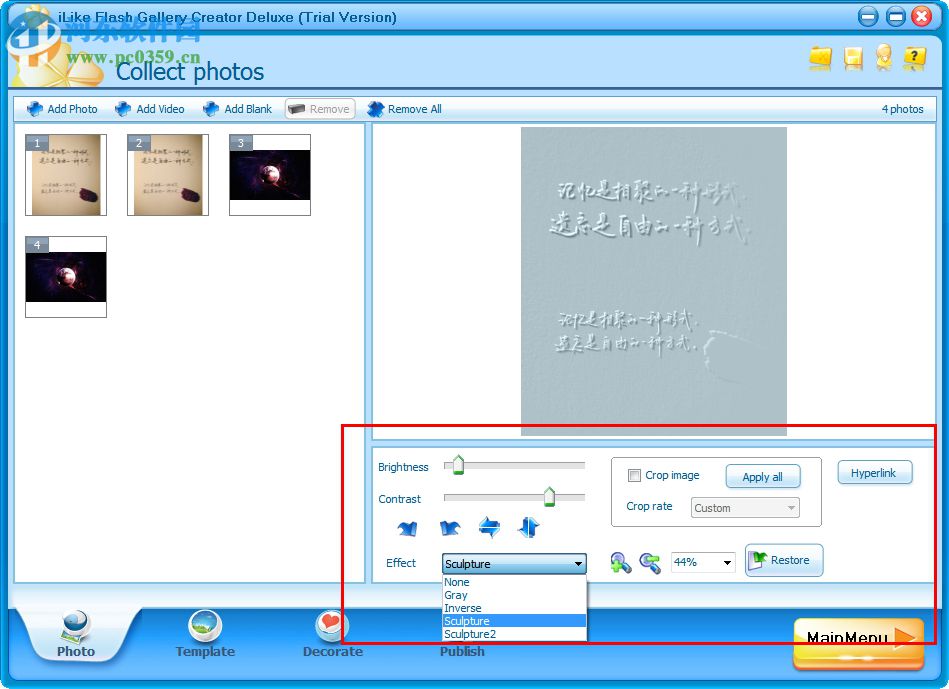Select the zoom in magnifier icon
The height and width of the screenshot is (689, 949).
pyautogui.click(x=621, y=563)
